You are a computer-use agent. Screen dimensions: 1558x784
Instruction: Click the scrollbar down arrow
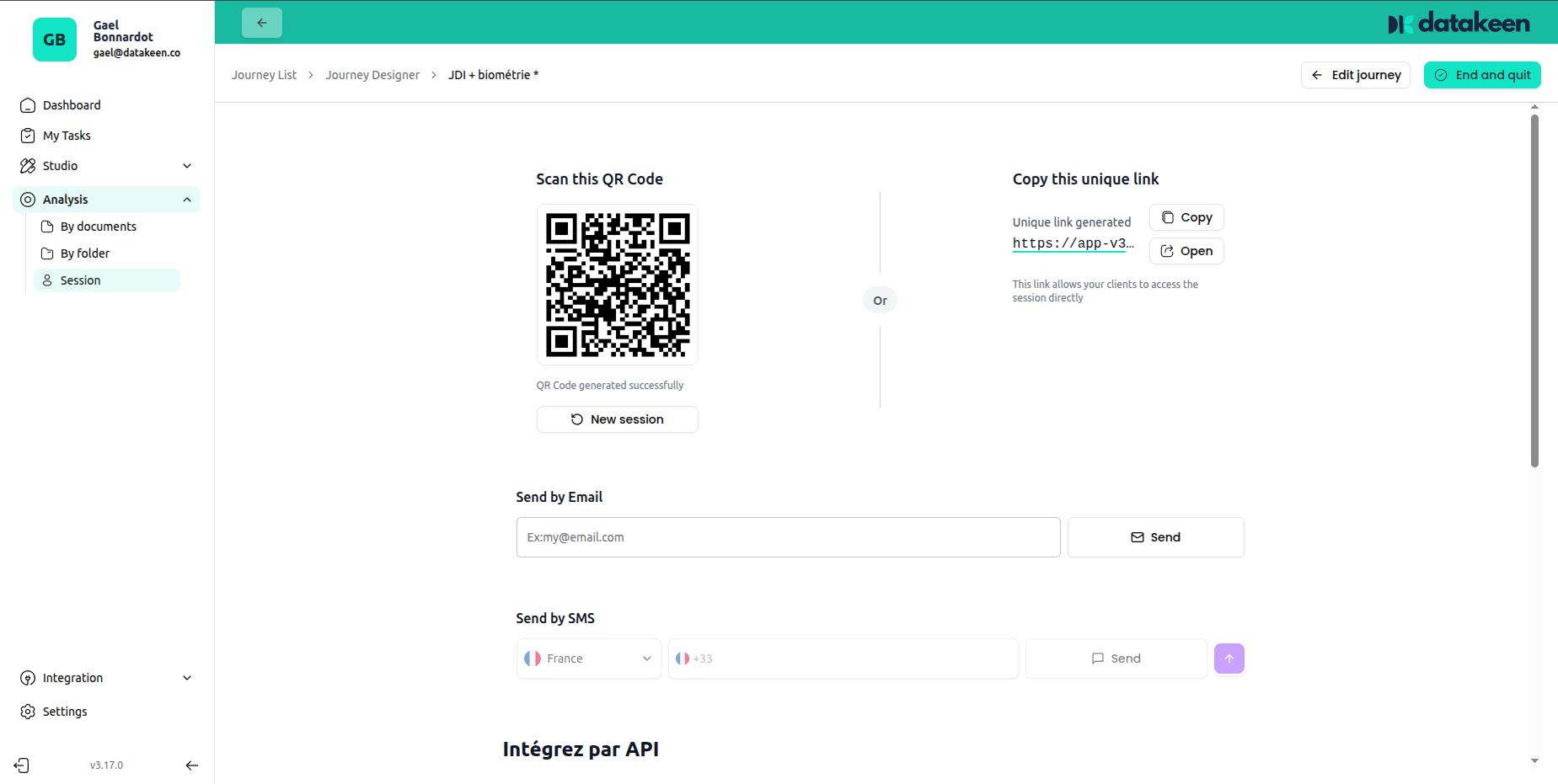coord(1534,761)
